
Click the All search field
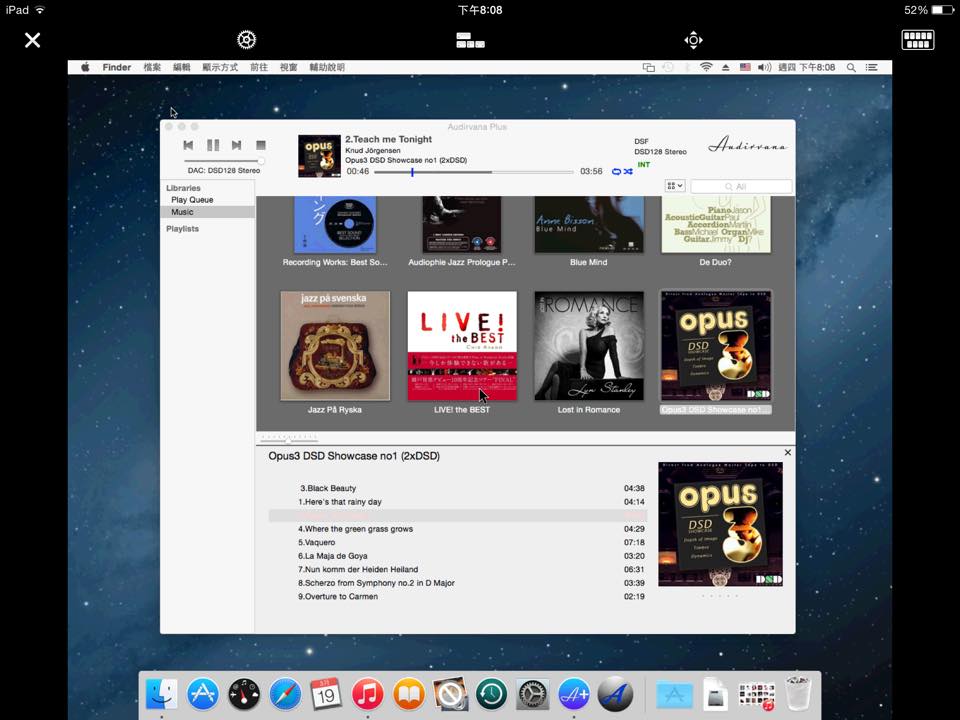pos(741,186)
